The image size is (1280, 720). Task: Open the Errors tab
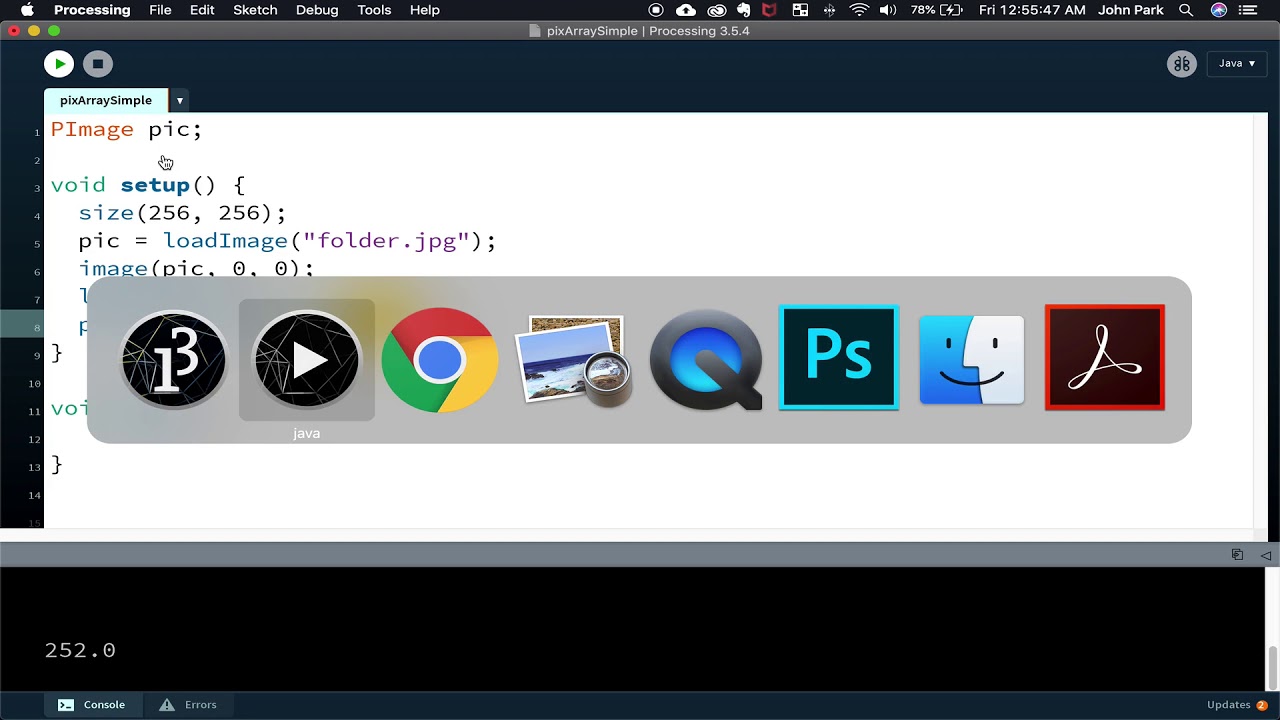pos(188,705)
